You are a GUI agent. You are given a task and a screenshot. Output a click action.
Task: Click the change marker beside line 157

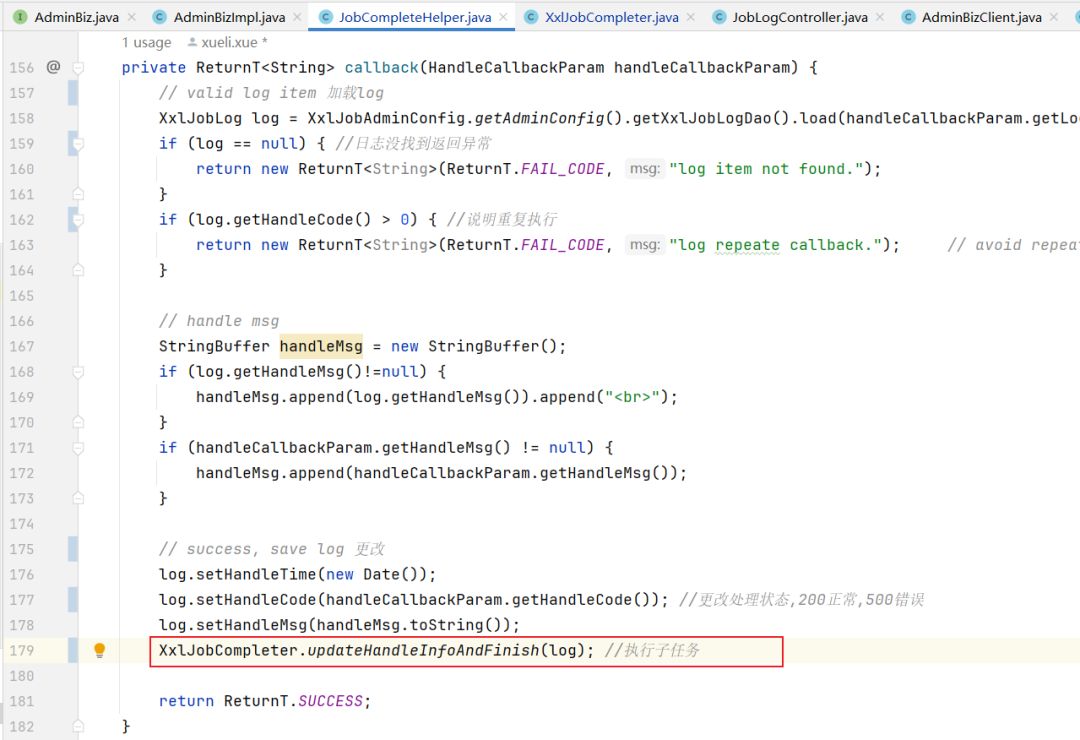[x=72, y=93]
